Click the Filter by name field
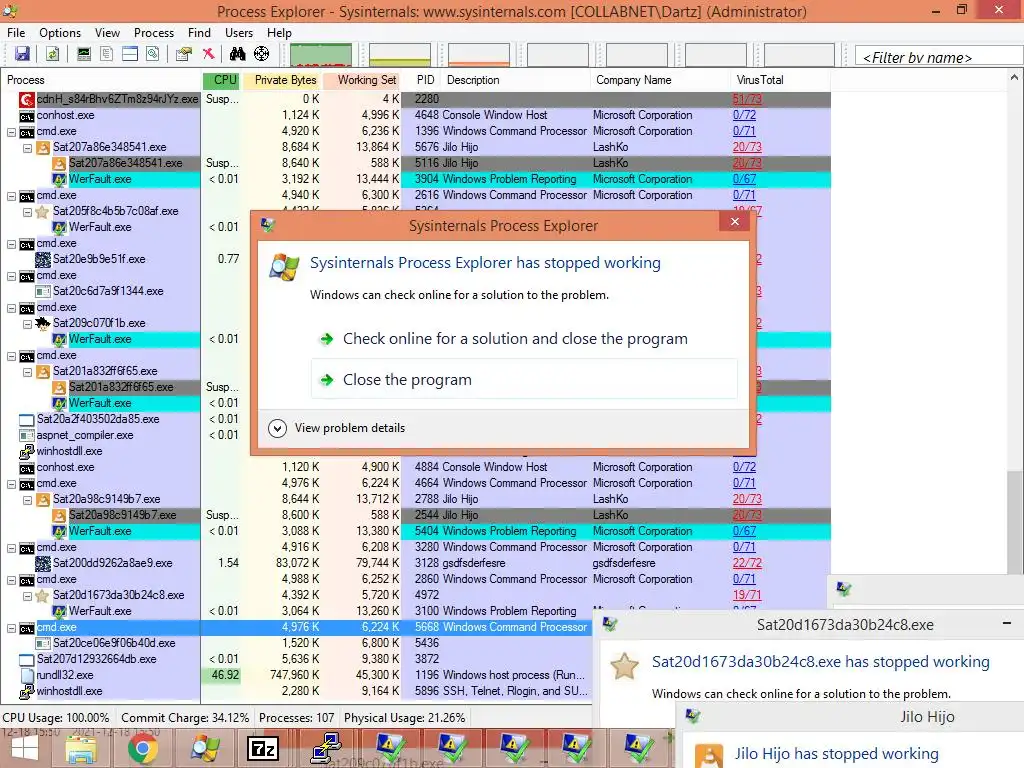1024x768 pixels. (x=939, y=57)
